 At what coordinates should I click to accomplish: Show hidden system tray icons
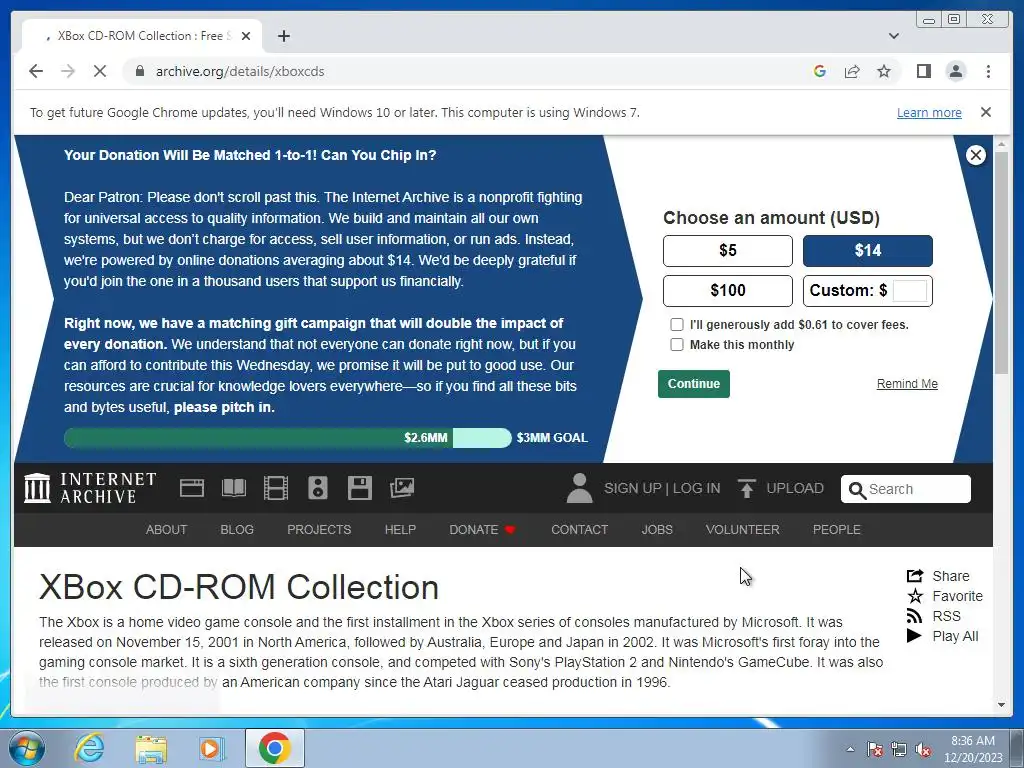tap(850, 749)
